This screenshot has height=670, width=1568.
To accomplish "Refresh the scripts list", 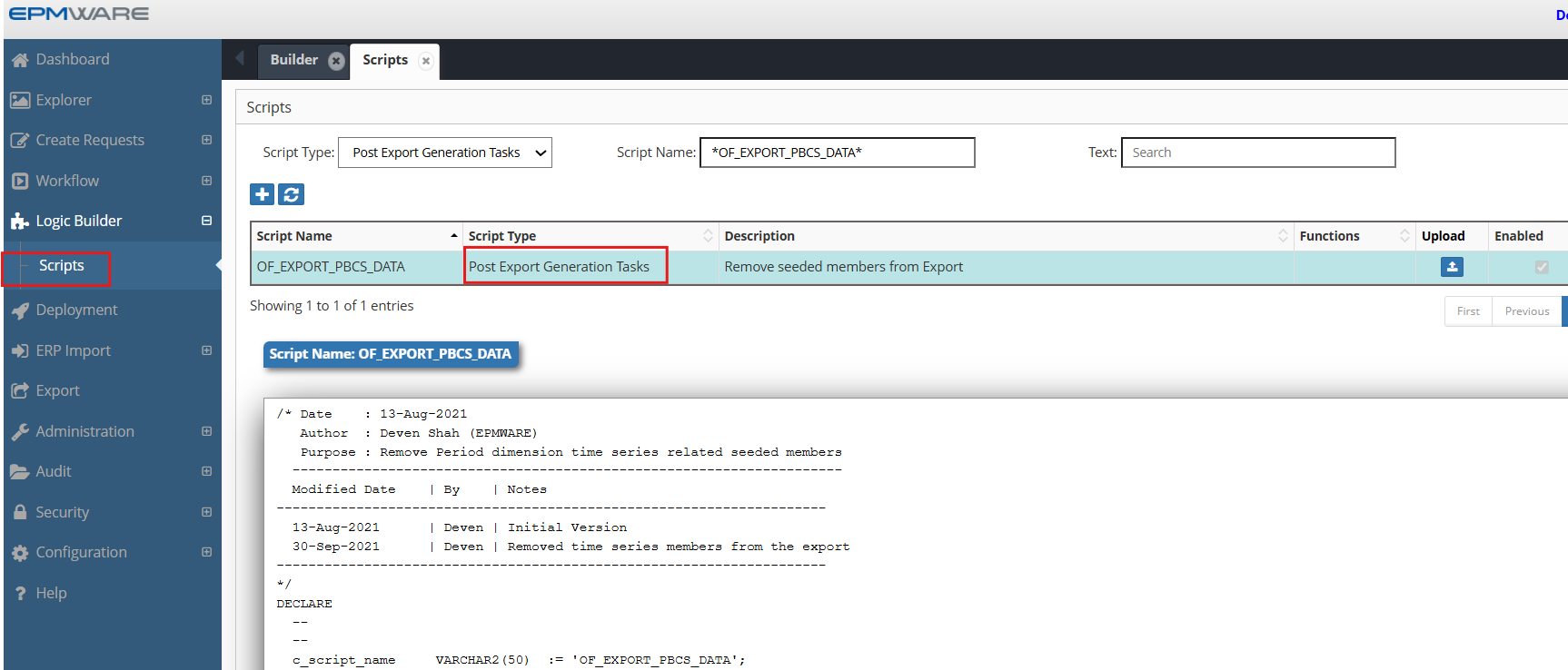I will (x=291, y=194).
